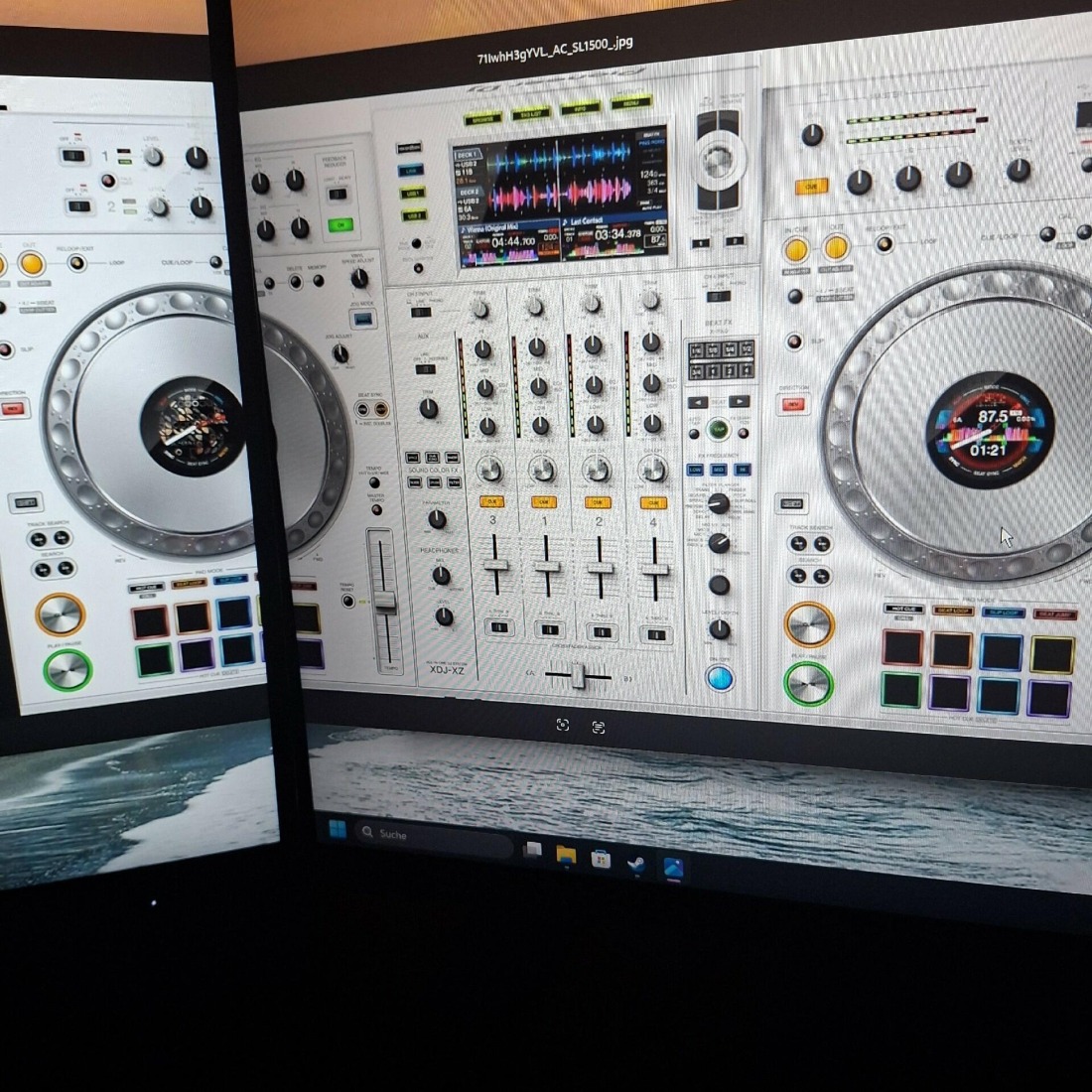
Task: Click the main monitor right deck jog display showing 87.5
Action: coord(989,430)
